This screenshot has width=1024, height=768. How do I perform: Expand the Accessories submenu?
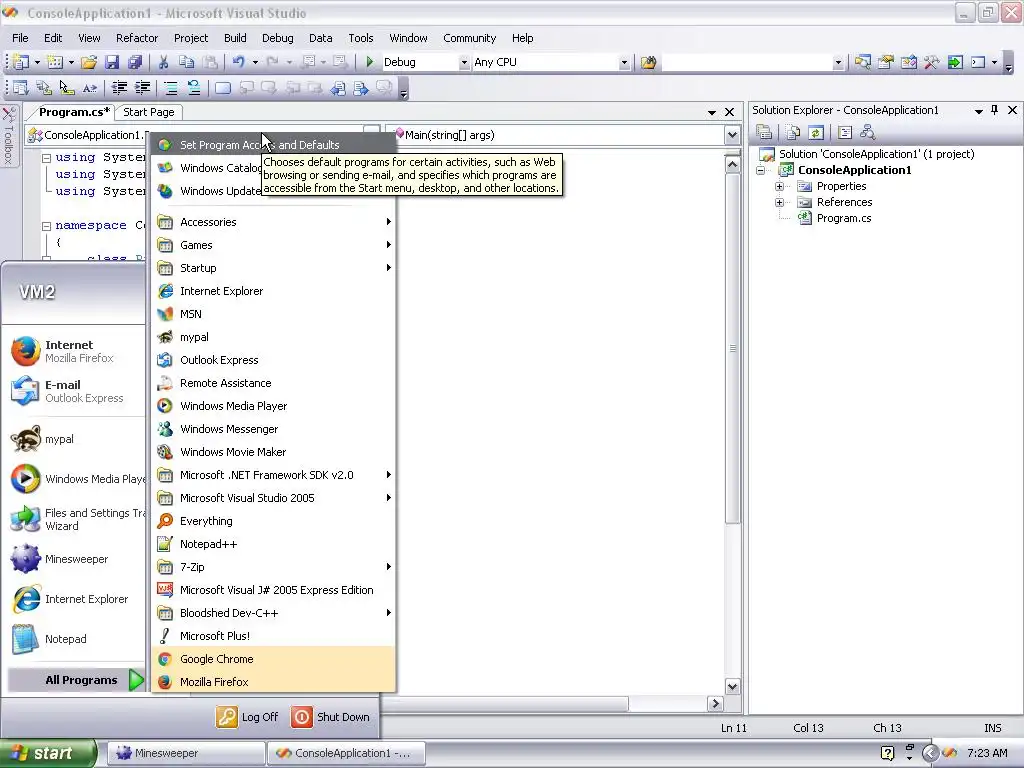point(274,222)
